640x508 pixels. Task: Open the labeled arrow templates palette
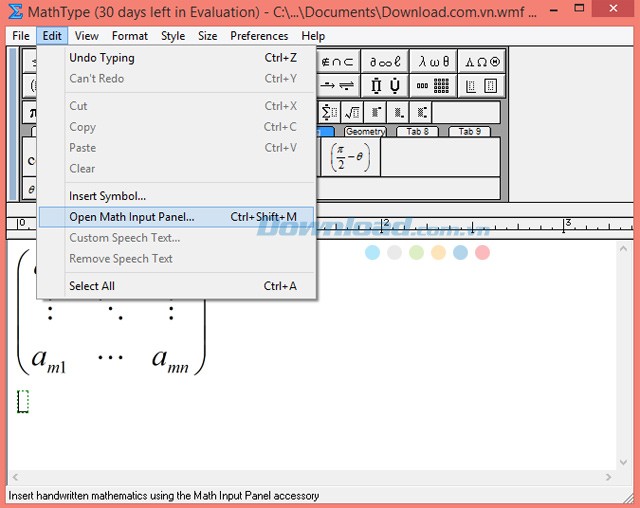click(337, 86)
